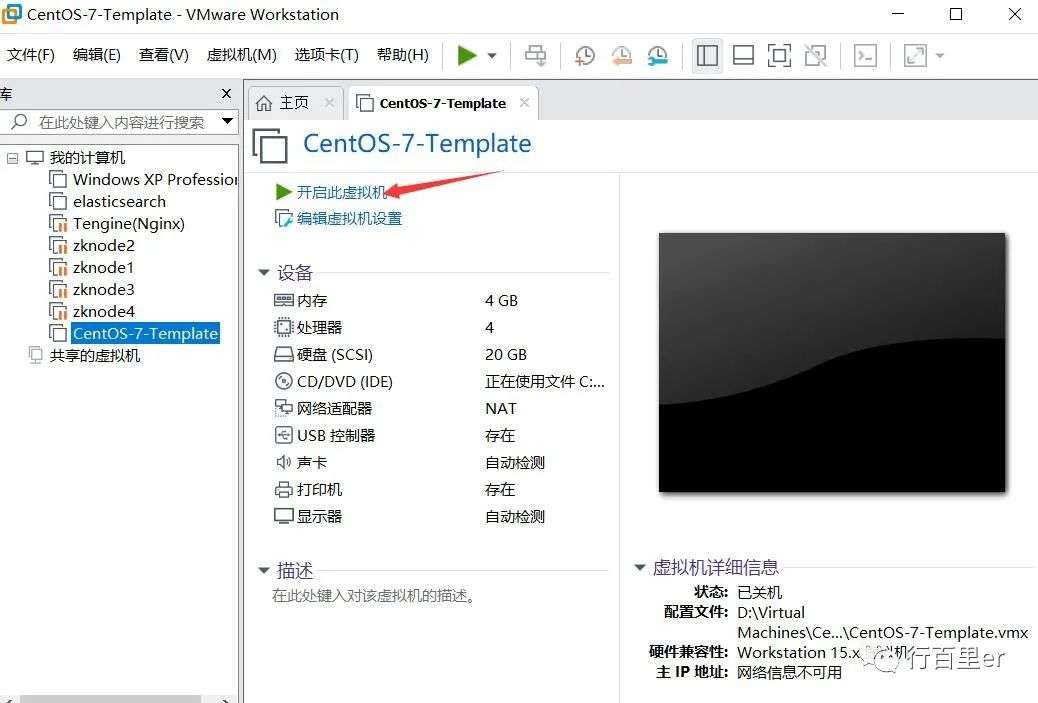This screenshot has height=703, width=1038.
Task: Click the green power-on play toolbar icon
Action: click(467, 55)
